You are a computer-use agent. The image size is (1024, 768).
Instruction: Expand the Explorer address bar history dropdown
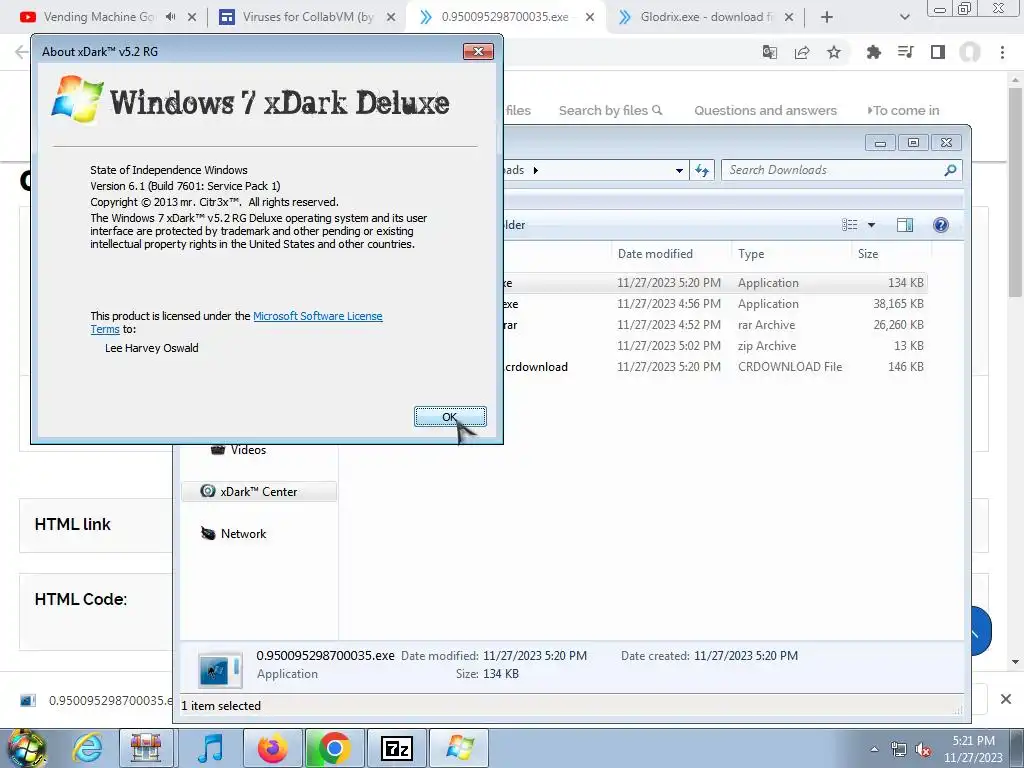pyautogui.click(x=679, y=170)
